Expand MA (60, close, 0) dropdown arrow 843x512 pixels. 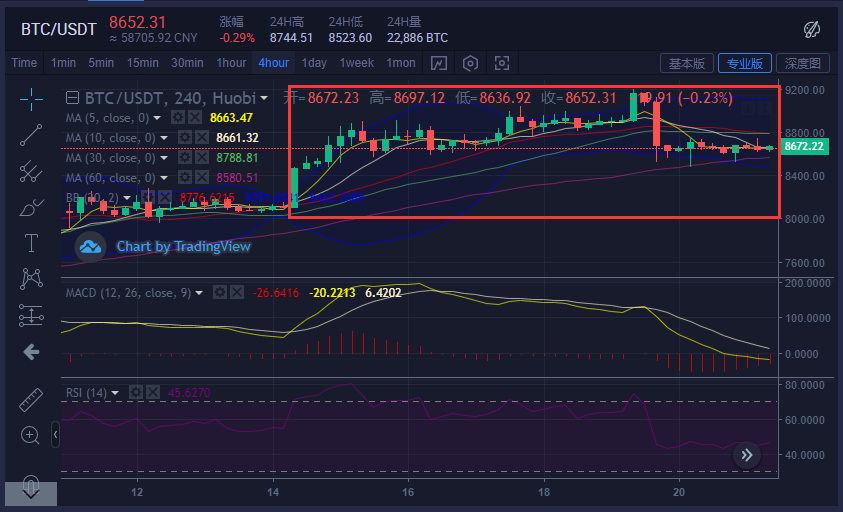164,177
